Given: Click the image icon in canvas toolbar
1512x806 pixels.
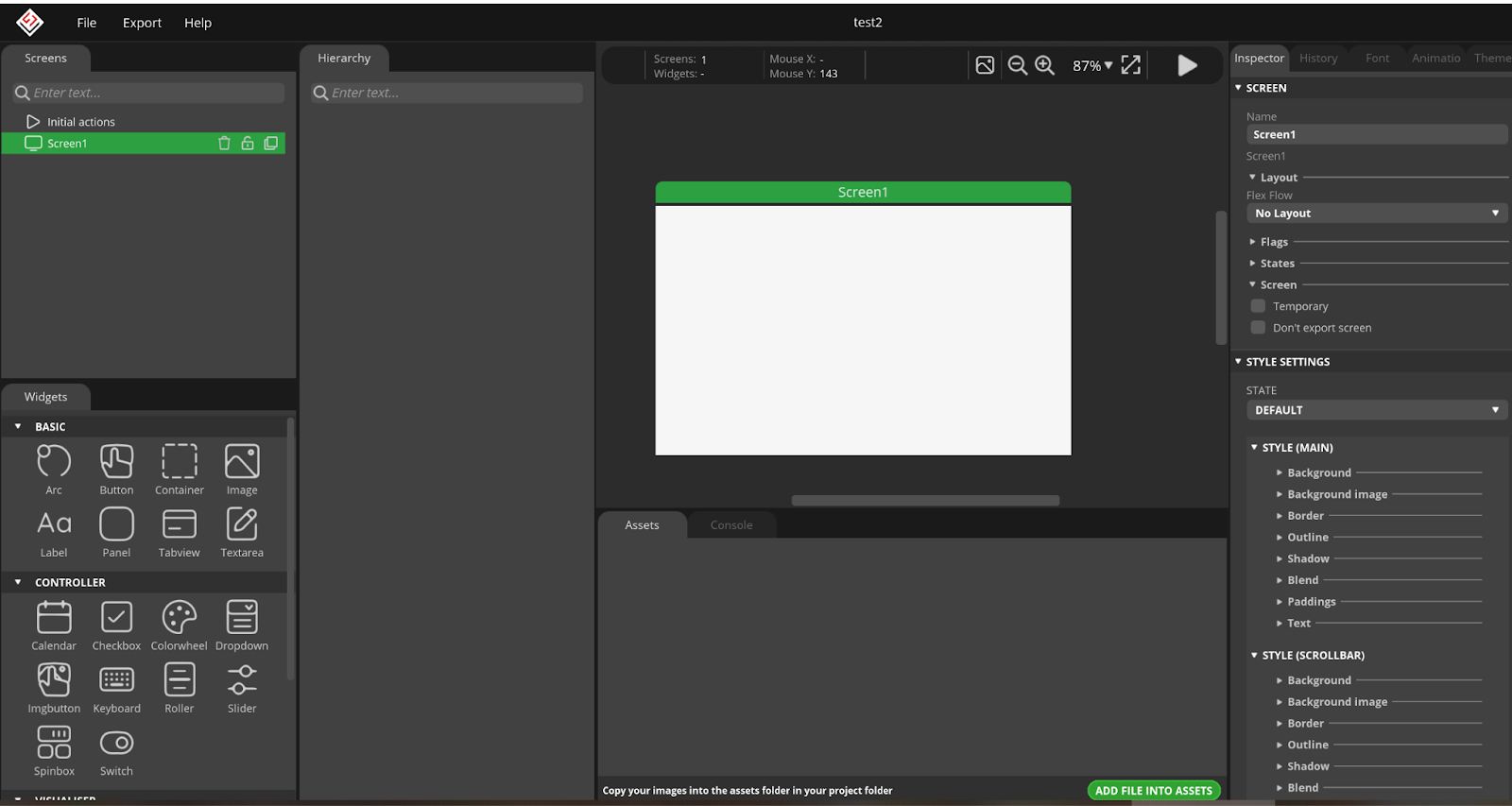Looking at the screenshot, I should pyautogui.click(x=985, y=65).
